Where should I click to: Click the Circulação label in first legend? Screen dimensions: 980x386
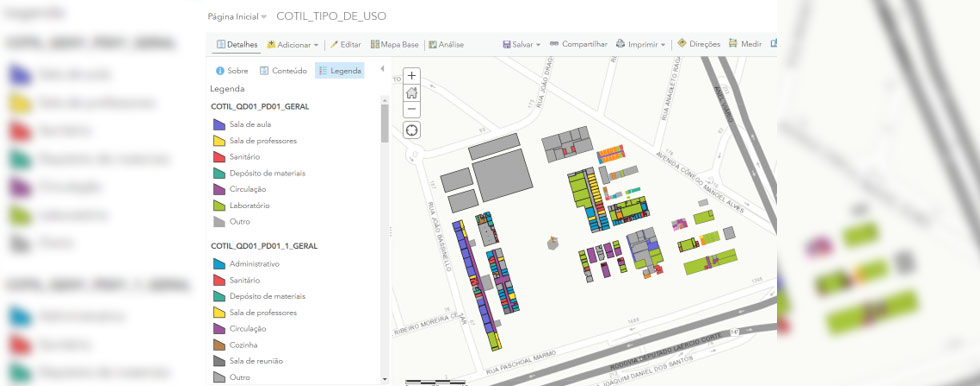point(248,189)
